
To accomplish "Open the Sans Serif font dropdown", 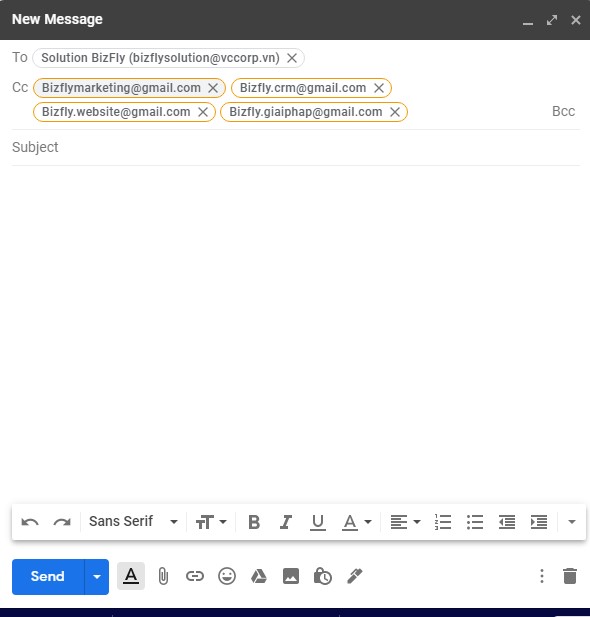I will point(133,522).
